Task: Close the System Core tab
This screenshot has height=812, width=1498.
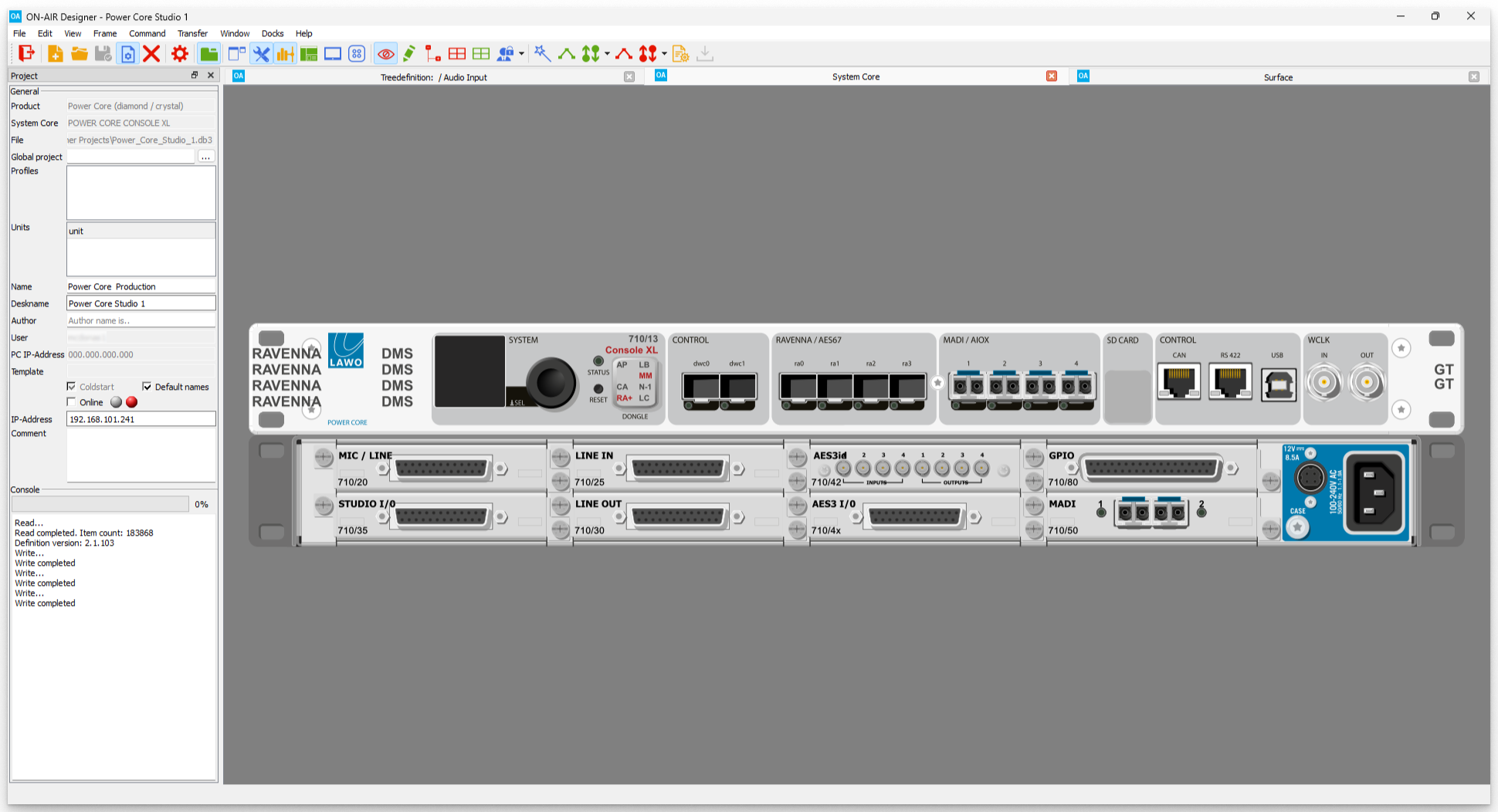Action: pyautogui.click(x=1051, y=76)
